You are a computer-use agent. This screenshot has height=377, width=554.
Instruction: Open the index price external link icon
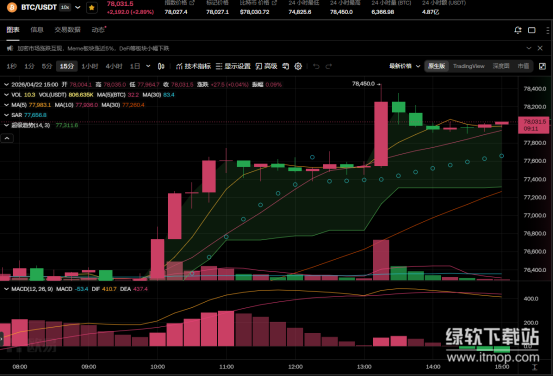(x=192, y=3)
